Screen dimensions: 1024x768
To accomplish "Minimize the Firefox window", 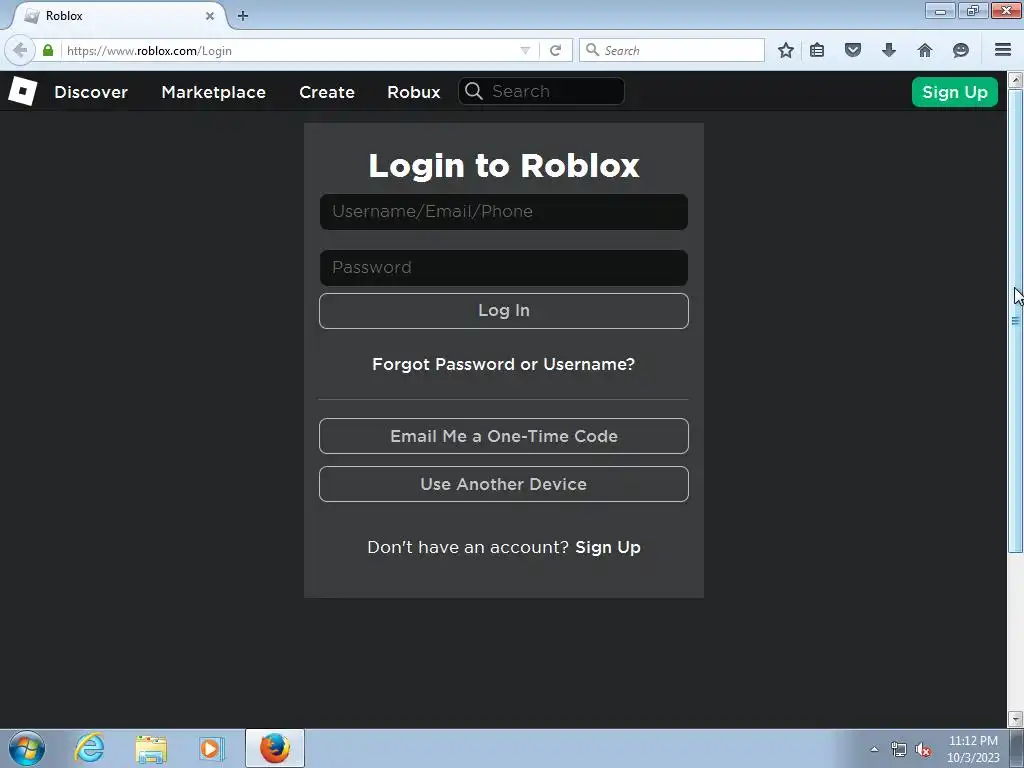I will point(940,11).
